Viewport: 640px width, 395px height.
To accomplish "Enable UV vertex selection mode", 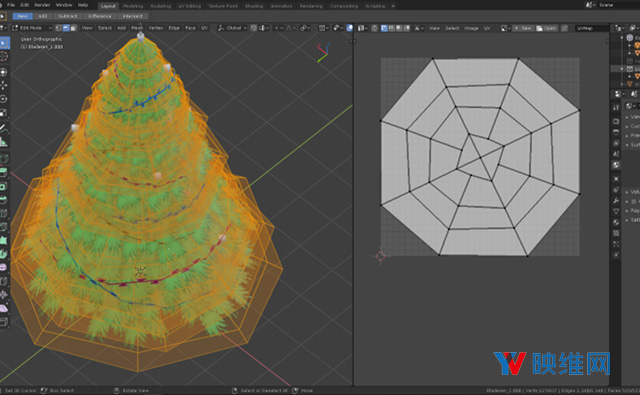I will coord(384,28).
